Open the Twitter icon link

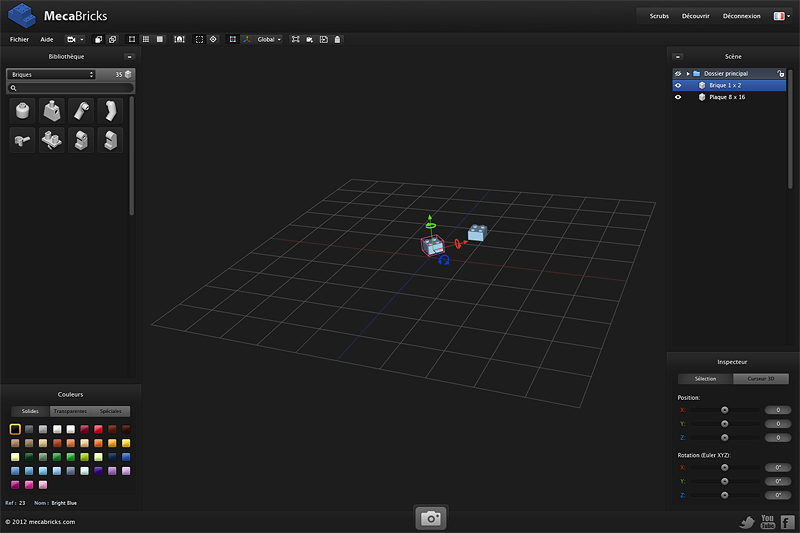pos(746,521)
